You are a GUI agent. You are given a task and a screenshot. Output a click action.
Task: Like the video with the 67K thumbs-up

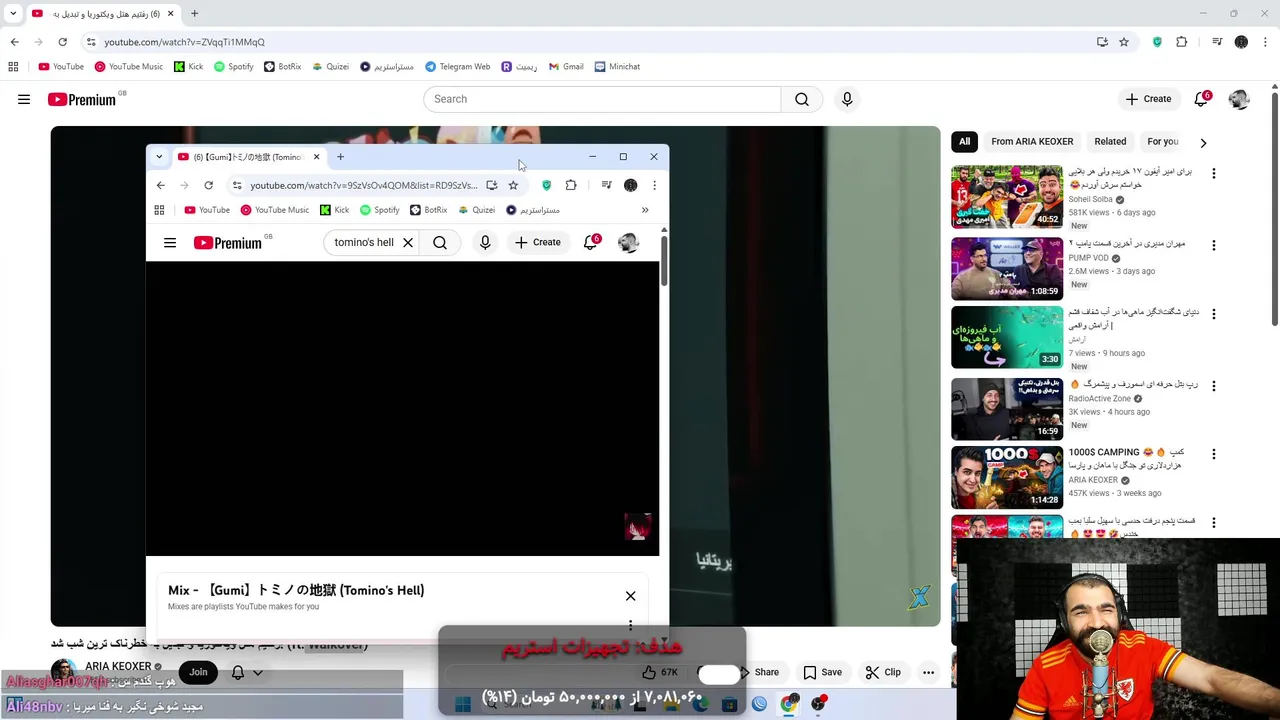(x=660, y=672)
